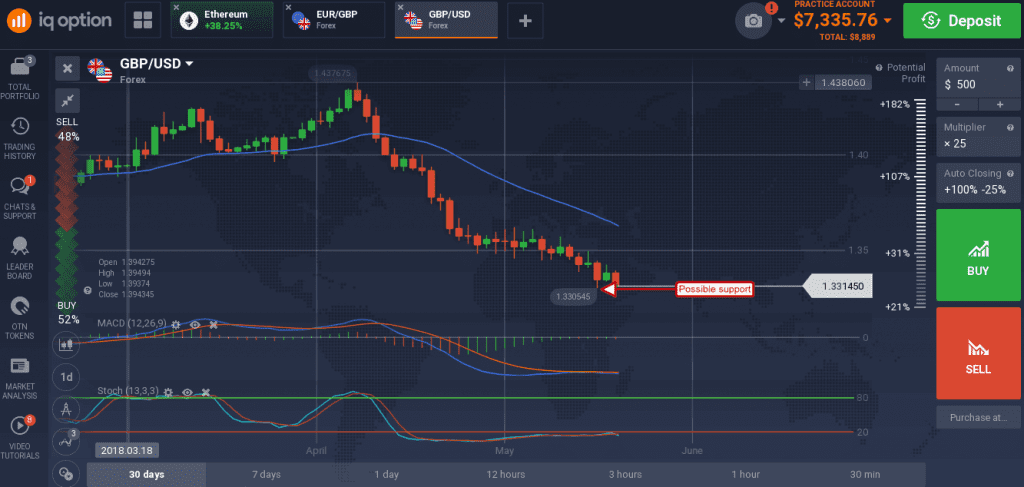Screen dimensions: 1024x487
Task: Expand the practice account balance dropdown
Action: [887, 20]
